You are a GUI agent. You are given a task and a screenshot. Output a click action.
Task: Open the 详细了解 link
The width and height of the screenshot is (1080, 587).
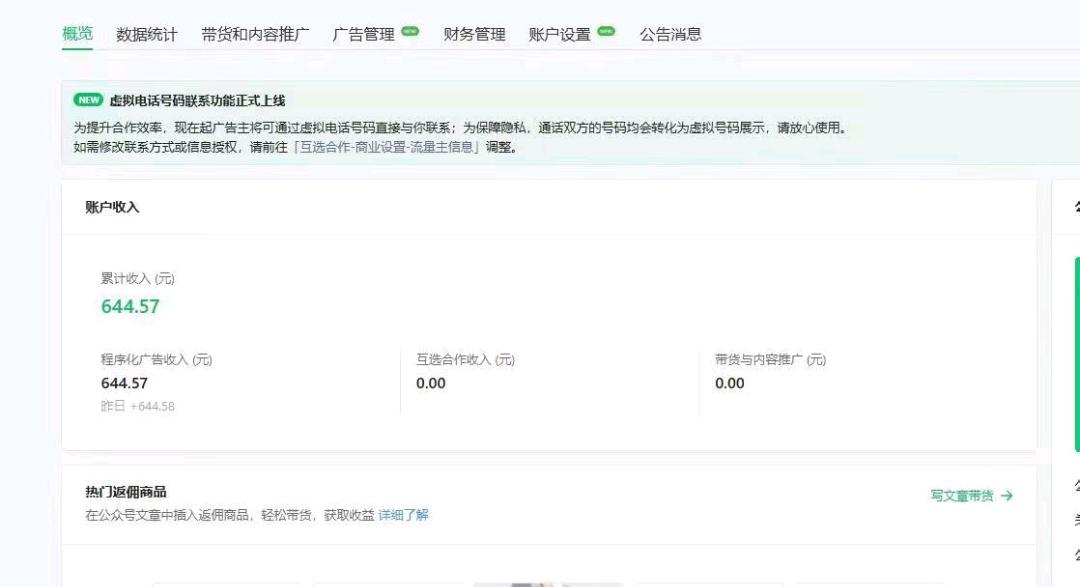coord(406,514)
